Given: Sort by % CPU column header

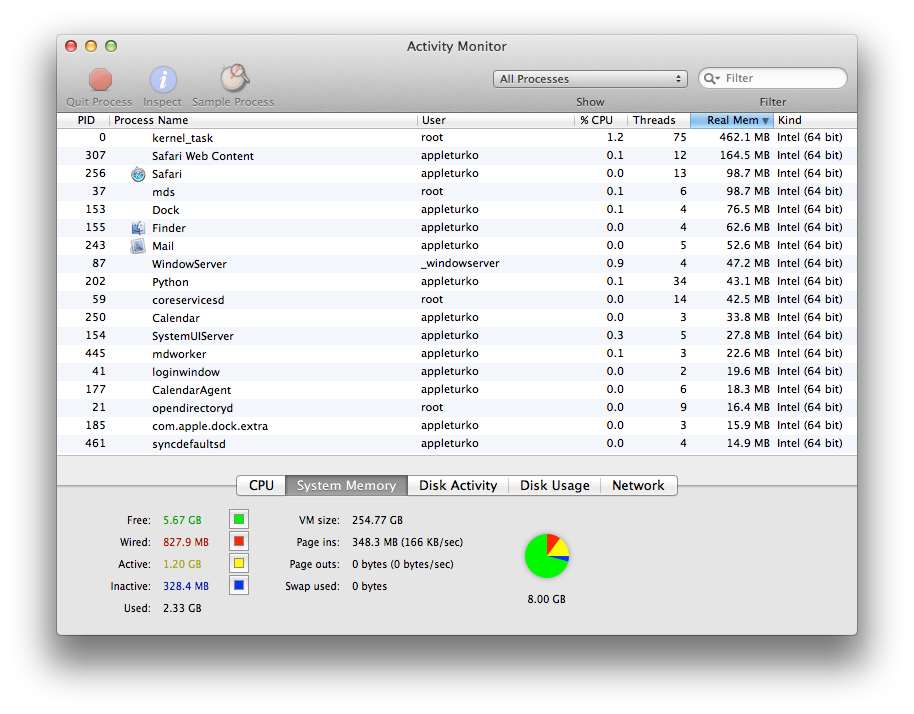Looking at the screenshot, I should click(x=600, y=120).
